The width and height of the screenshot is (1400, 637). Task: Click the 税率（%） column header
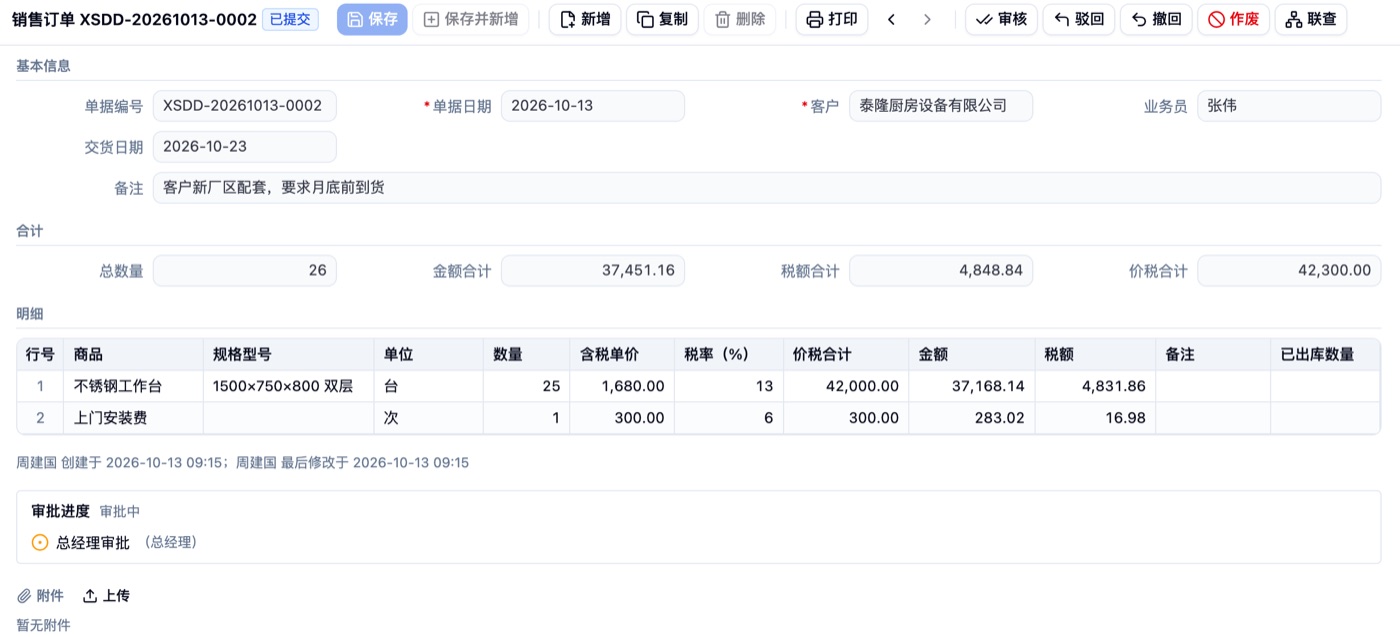tap(729, 354)
